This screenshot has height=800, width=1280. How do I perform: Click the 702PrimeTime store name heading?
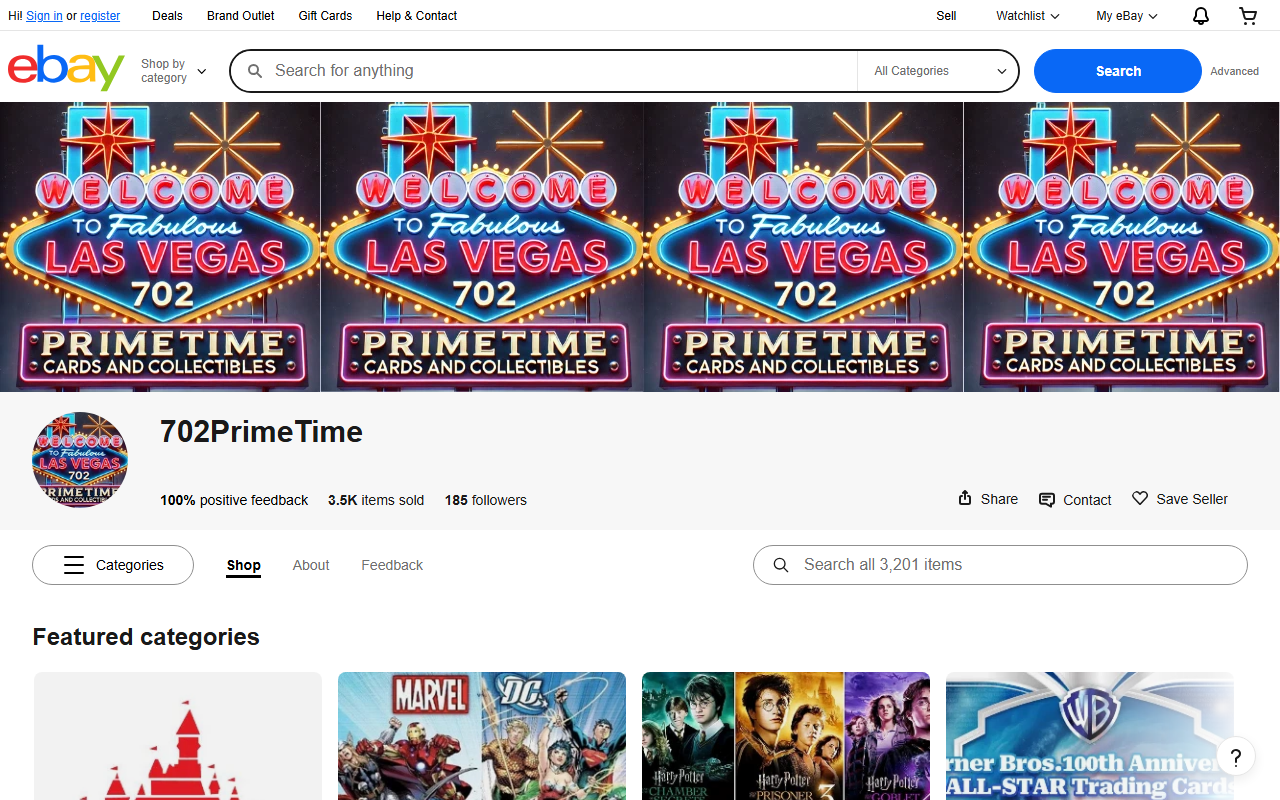261,432
